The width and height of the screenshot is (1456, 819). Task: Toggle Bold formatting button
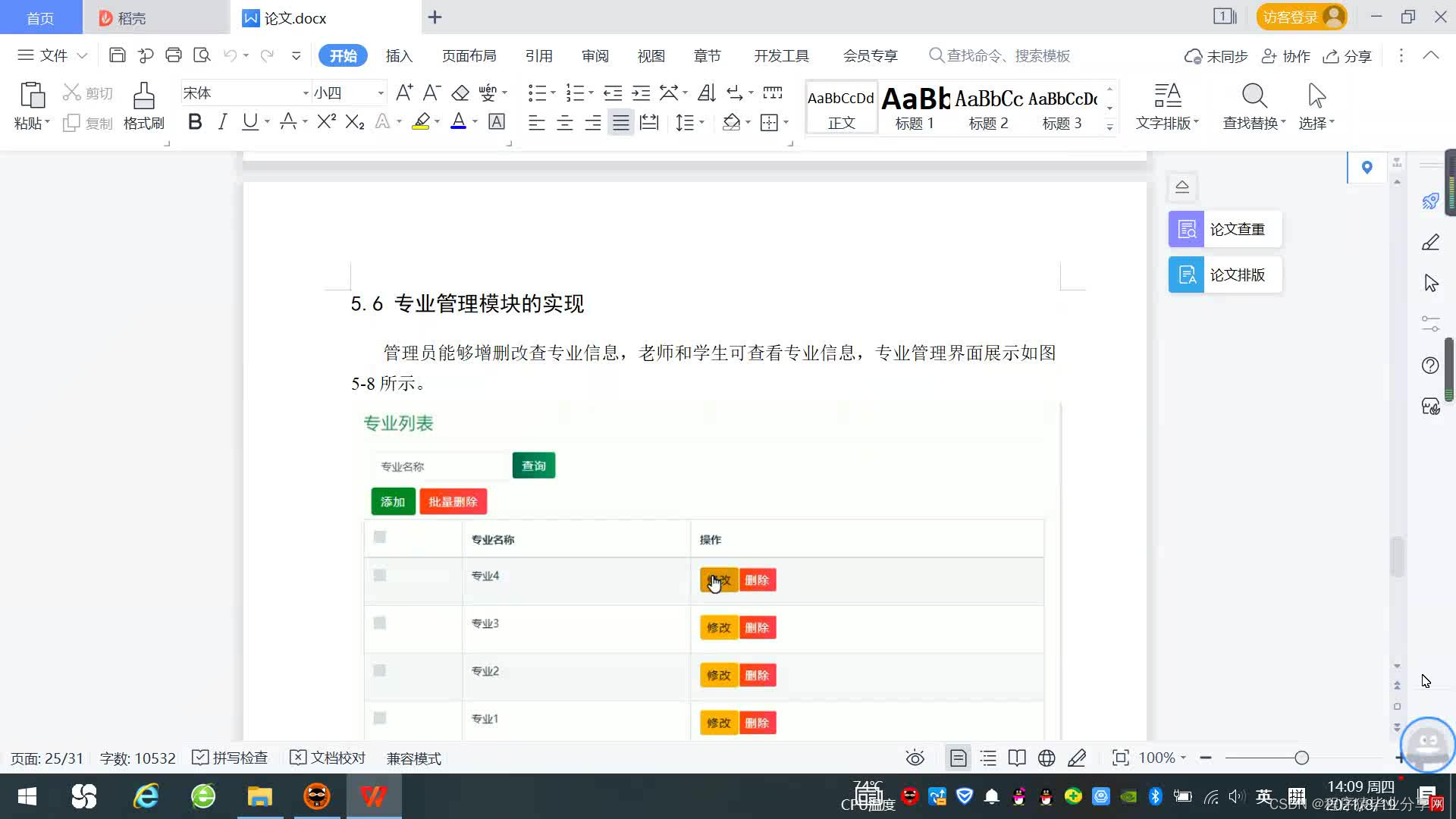point(195,122)
